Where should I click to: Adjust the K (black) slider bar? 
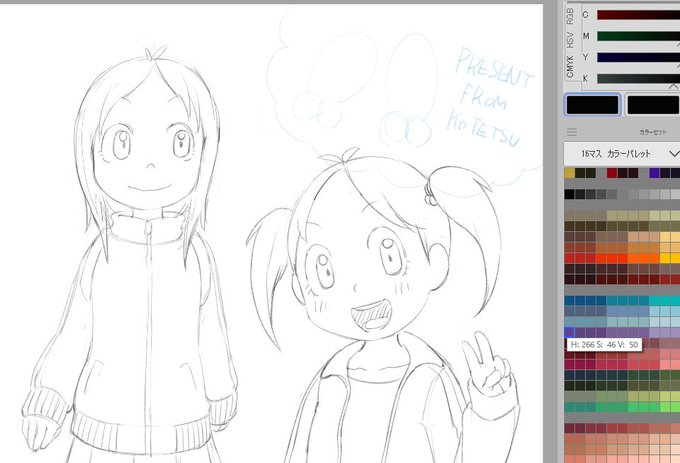point(638,78)
